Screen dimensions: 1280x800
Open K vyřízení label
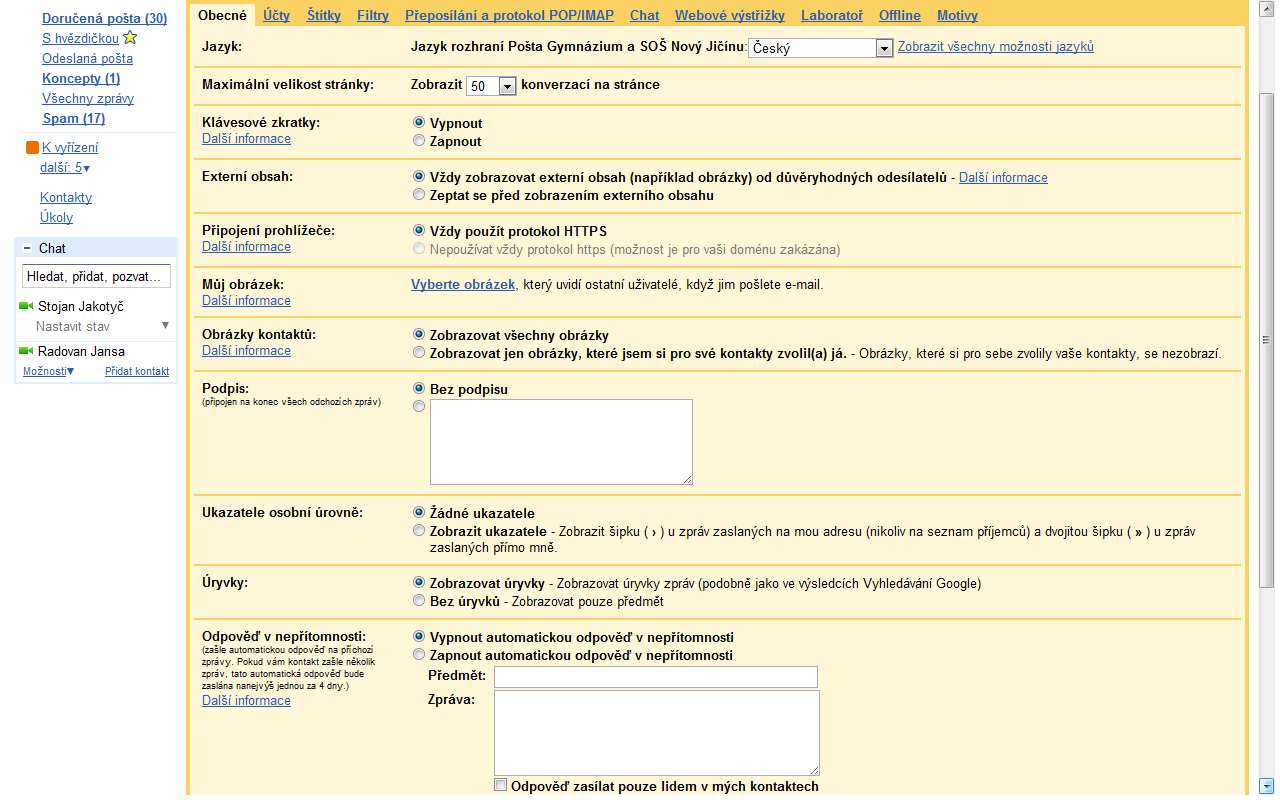click(x=70, y=148)
